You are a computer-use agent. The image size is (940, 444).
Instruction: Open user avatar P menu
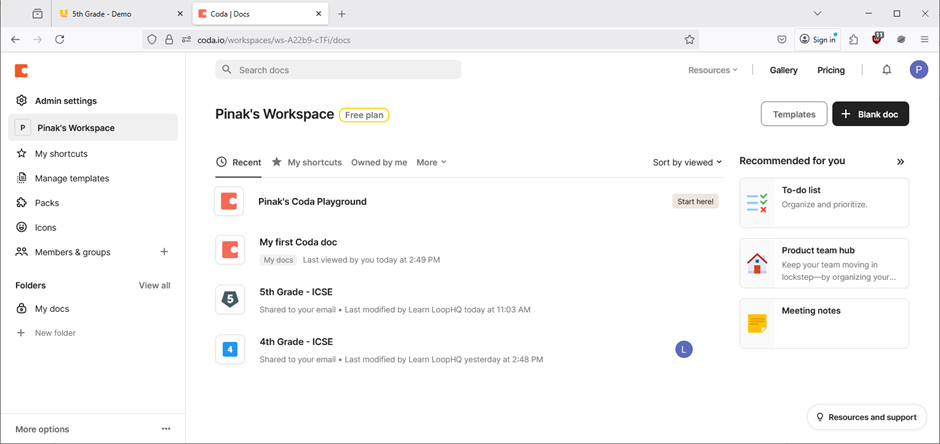click(918, 70)
